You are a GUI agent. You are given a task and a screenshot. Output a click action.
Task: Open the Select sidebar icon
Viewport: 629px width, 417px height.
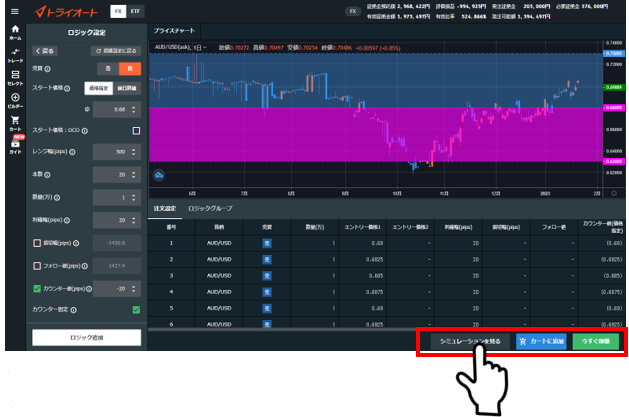[x=14, y=79]
